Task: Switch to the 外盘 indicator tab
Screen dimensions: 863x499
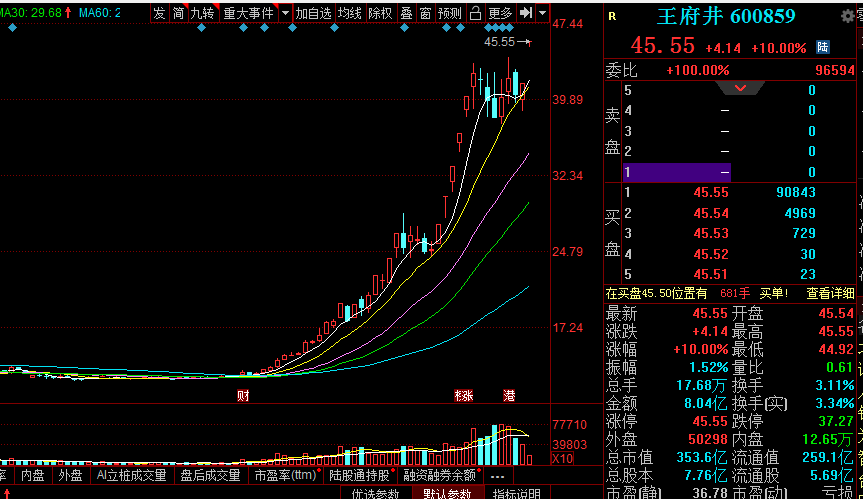Action: pyautogui.click(x=70, y=475)
